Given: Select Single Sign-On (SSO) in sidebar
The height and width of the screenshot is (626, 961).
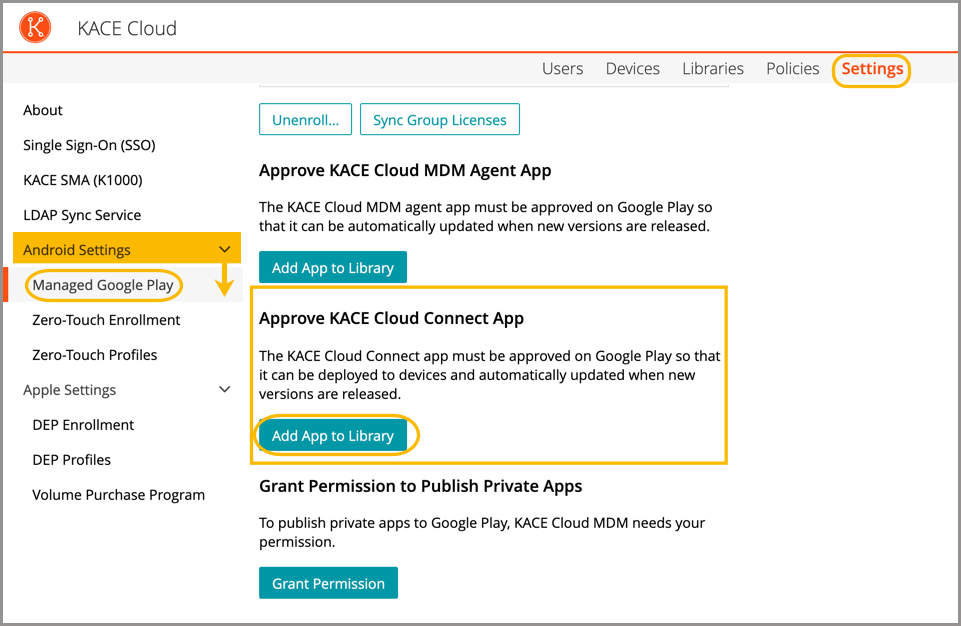Looking at the screenshot, I should [89, 145].
